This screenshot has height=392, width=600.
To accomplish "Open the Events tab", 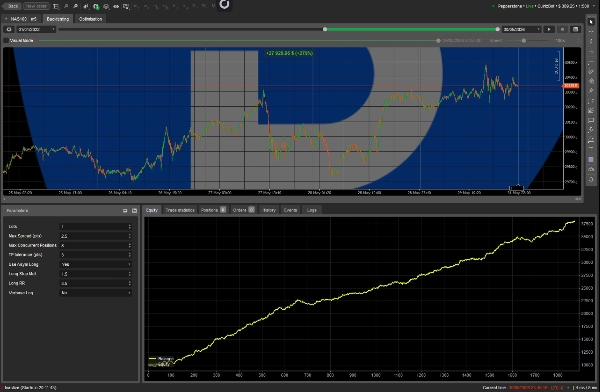I will (x=290, y=210).
